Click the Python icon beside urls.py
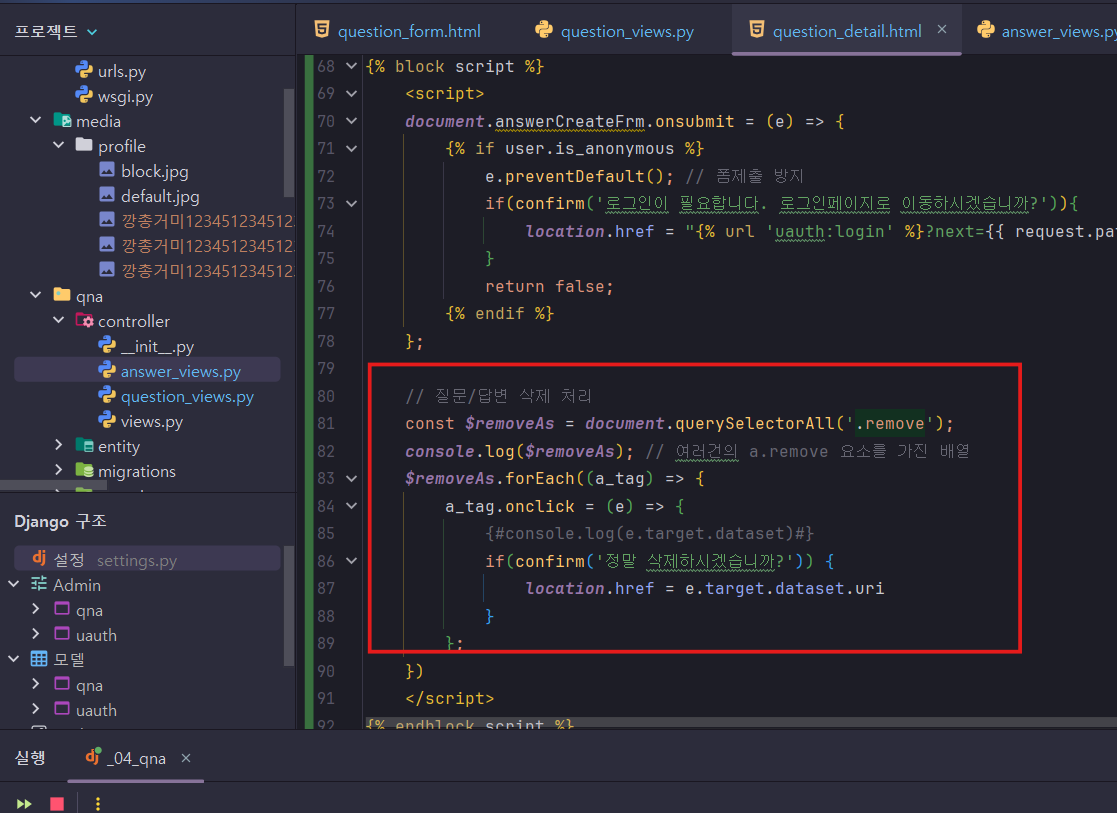The height and width of the screenshot is (813, 1117). coord(84,70)
